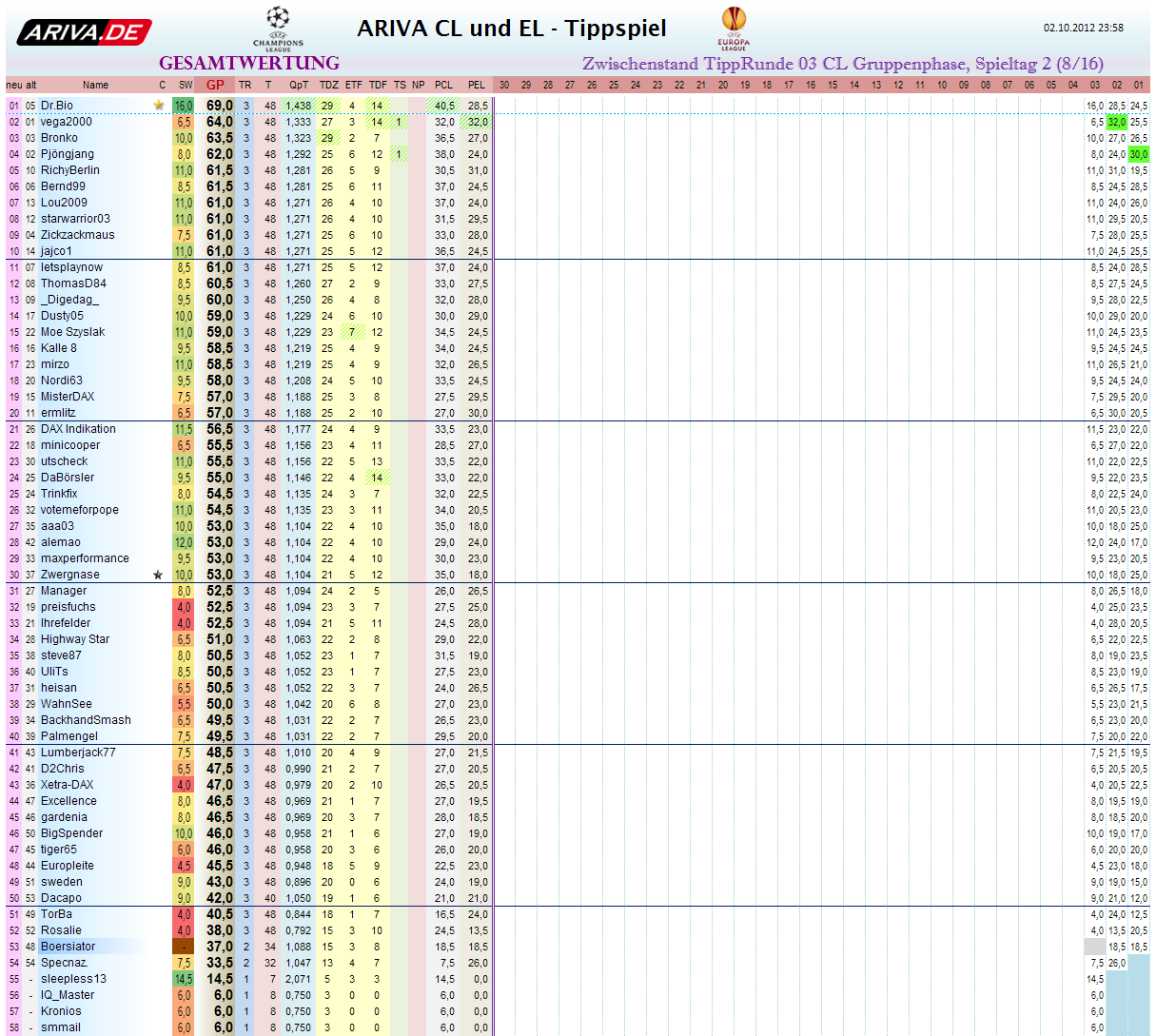Select highlighted player name Boersiator
The width and height of the screenshot is (1156, 1036).
pyautogui.click(x=69, y=947)
